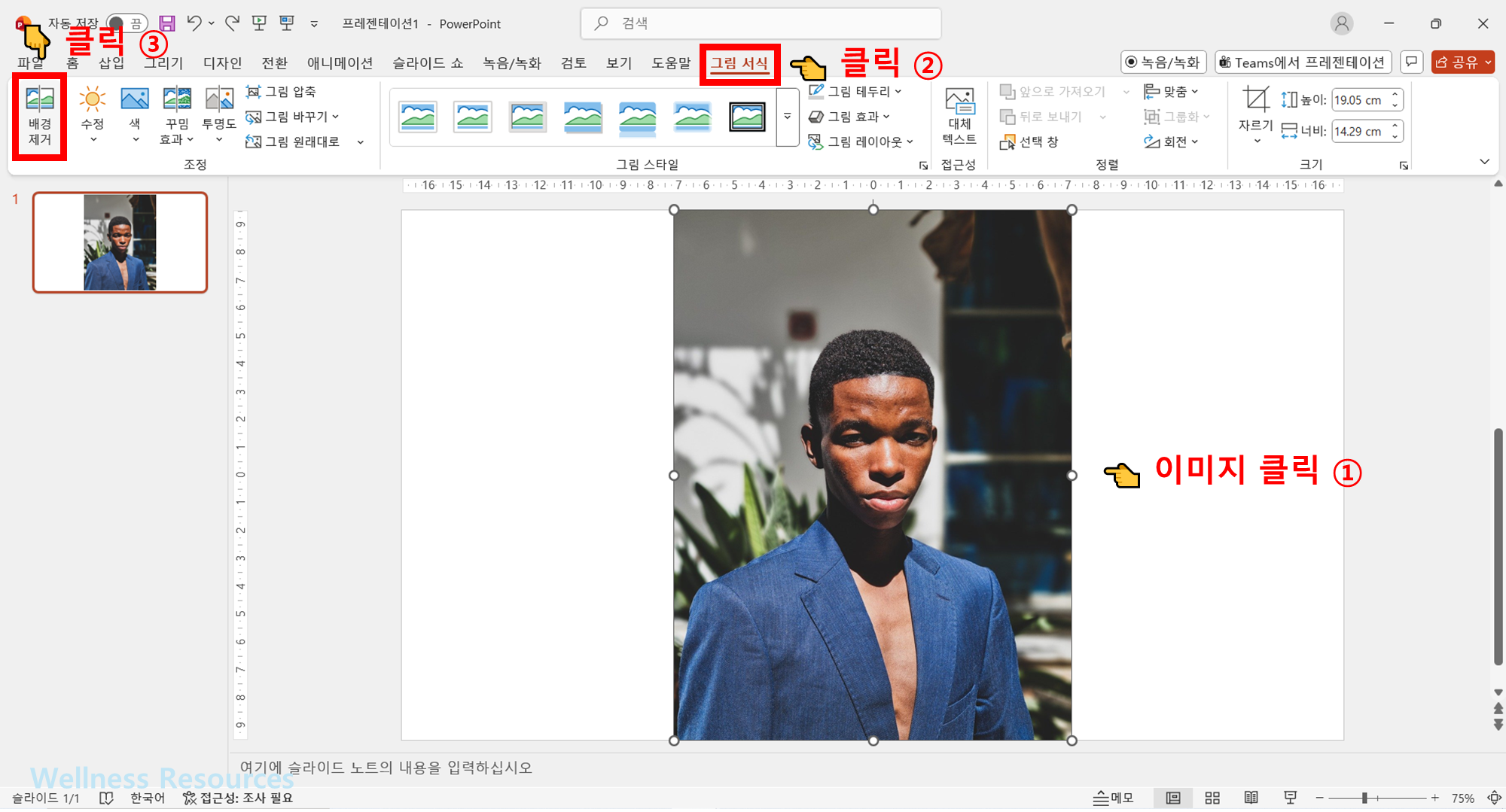Collapse the ribbon with chevron
Screen dimensions: 1506x812
[1484, 162]
